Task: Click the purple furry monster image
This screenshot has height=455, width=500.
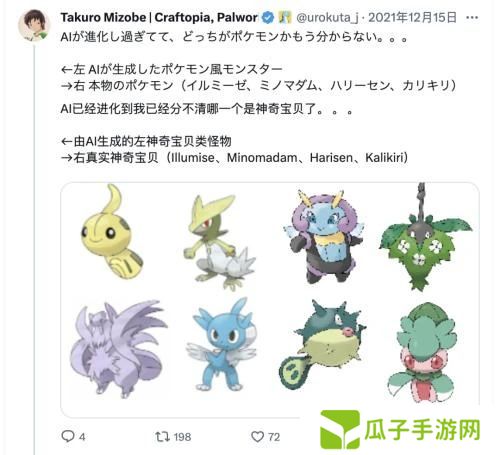Action: point(117,349)
